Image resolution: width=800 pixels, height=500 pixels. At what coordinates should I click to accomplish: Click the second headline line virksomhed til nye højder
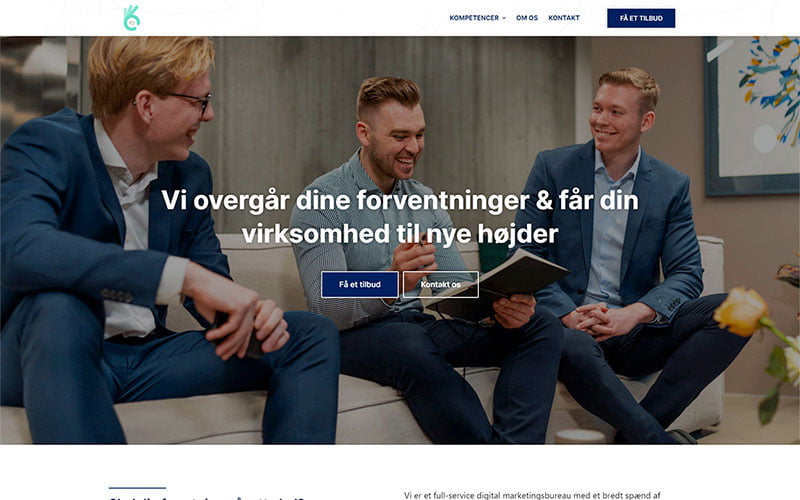click(399, 234)
